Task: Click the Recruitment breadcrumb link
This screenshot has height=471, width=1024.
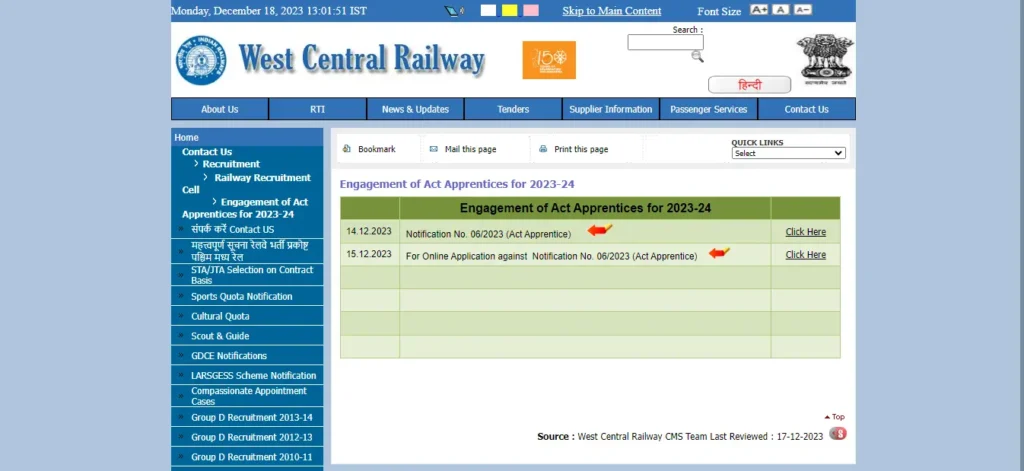Action: tap(231, 164)
